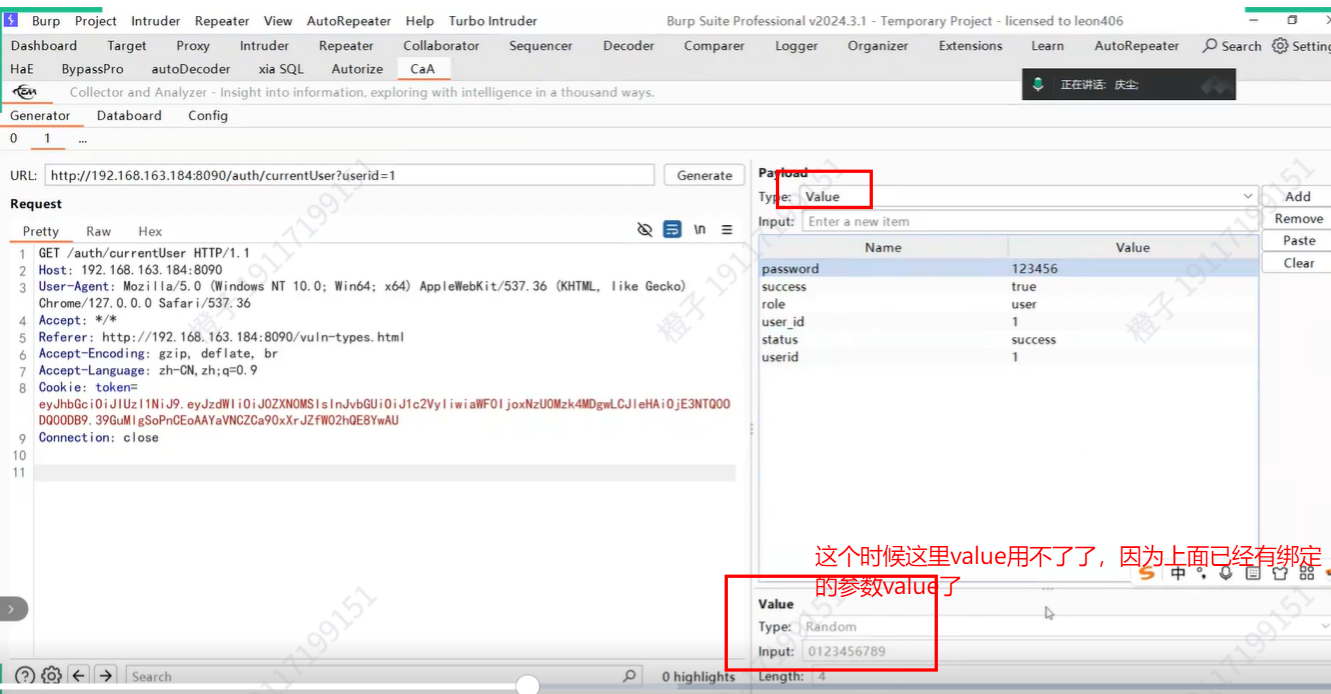Open the Help menu
The image size is (1331, 694).
[420, 21]
